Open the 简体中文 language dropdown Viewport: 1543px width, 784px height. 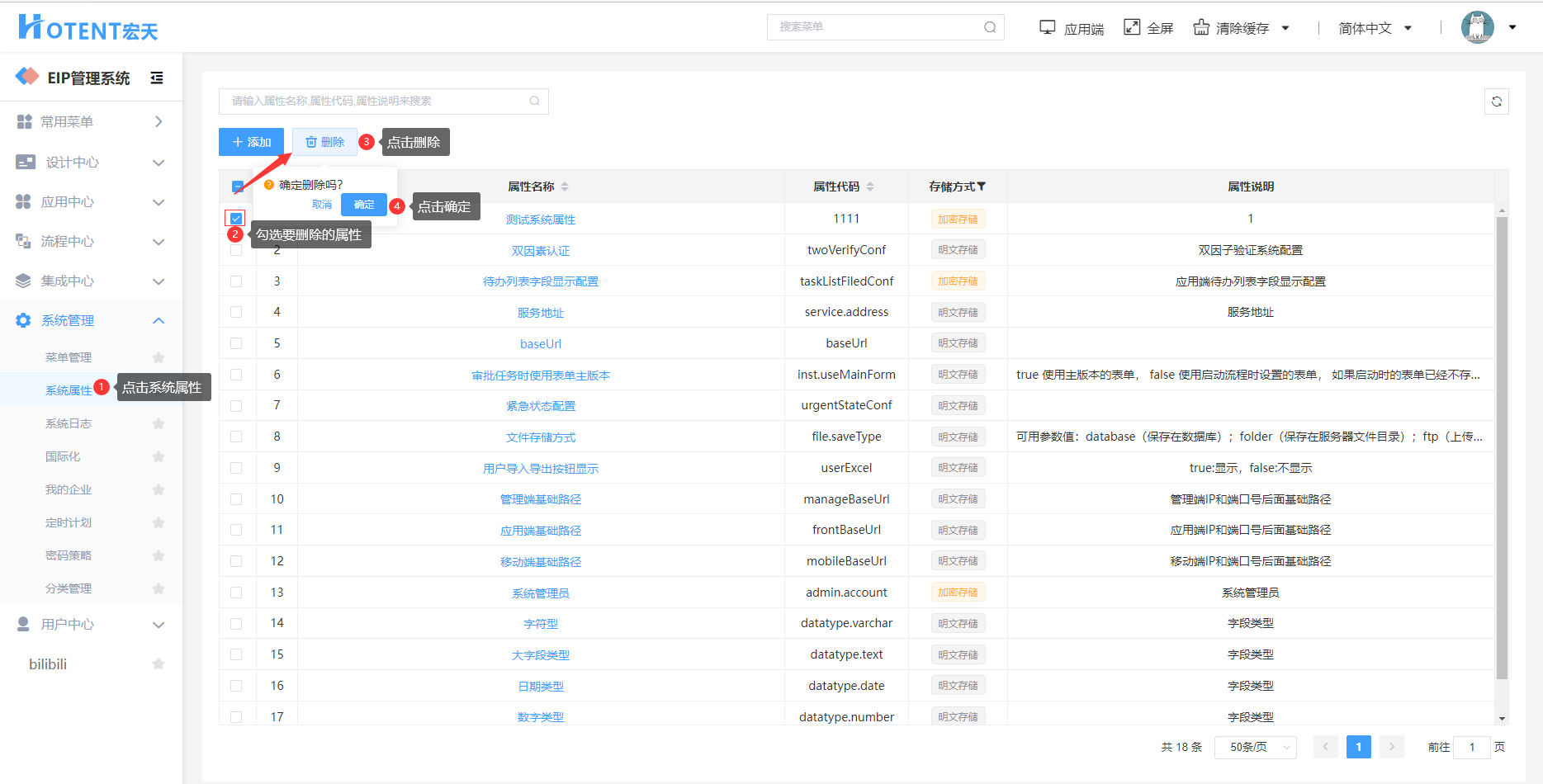[1375, 28]
